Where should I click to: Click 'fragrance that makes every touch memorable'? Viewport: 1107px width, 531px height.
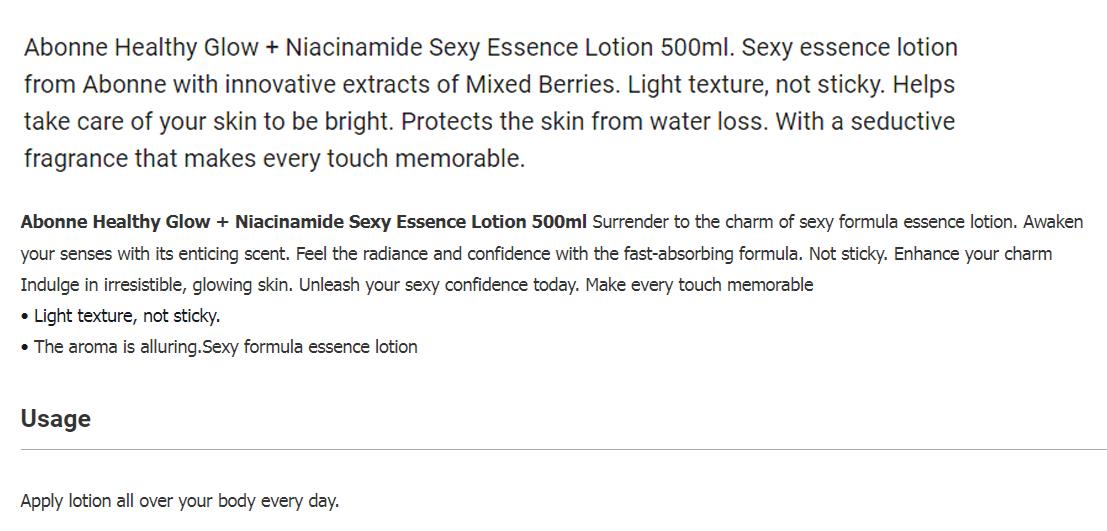coord(275,158)
